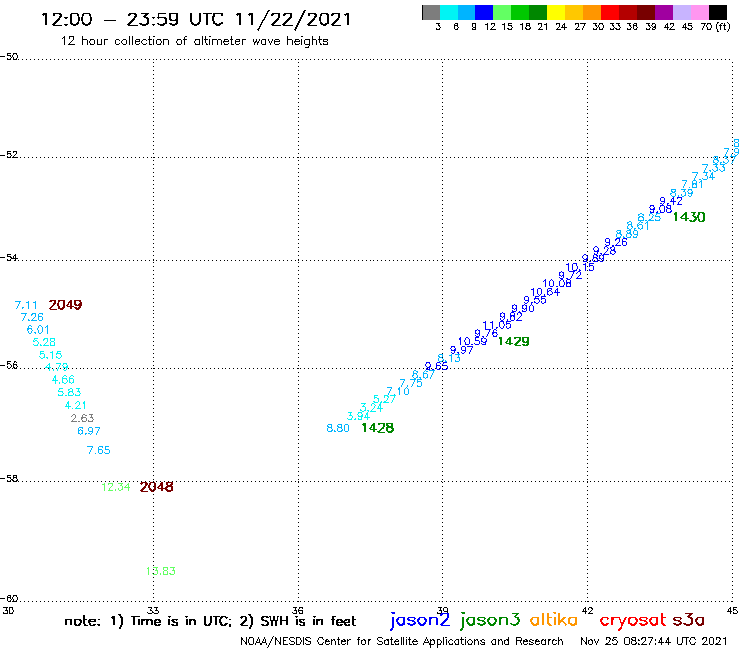Select wave height value '4.21'
This screenshot has width=740, height=650.
[x=76, y=405]
